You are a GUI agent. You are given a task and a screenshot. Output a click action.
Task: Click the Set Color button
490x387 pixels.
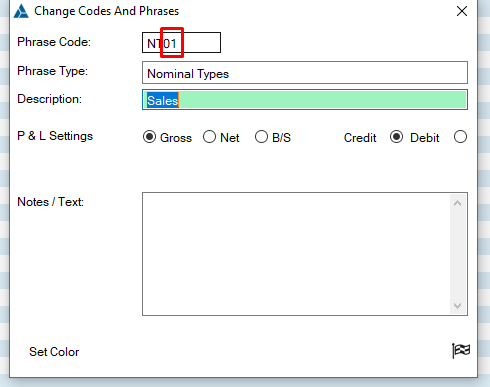pos(54,352)
